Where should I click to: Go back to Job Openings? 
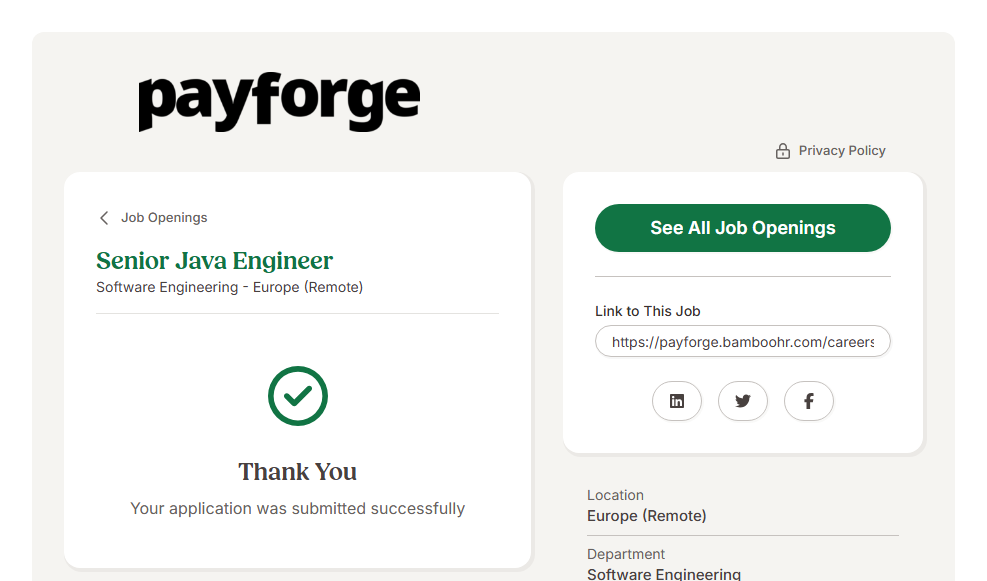(x=164, y=218)
